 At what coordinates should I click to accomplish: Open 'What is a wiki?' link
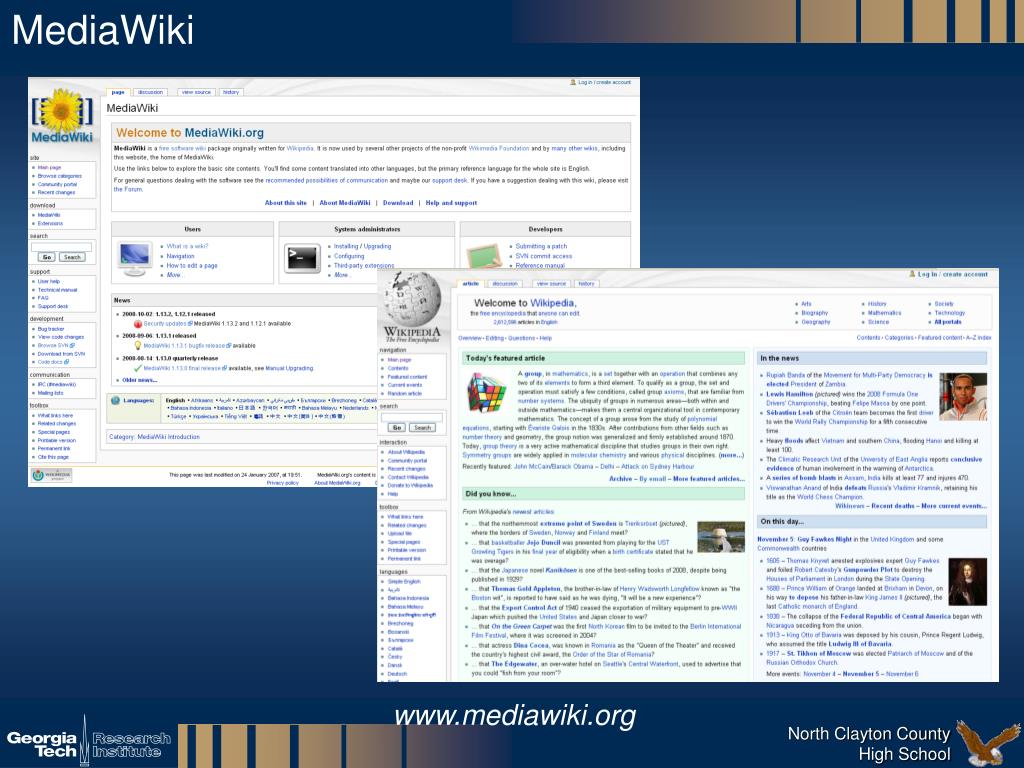click(x=187, y=246)
